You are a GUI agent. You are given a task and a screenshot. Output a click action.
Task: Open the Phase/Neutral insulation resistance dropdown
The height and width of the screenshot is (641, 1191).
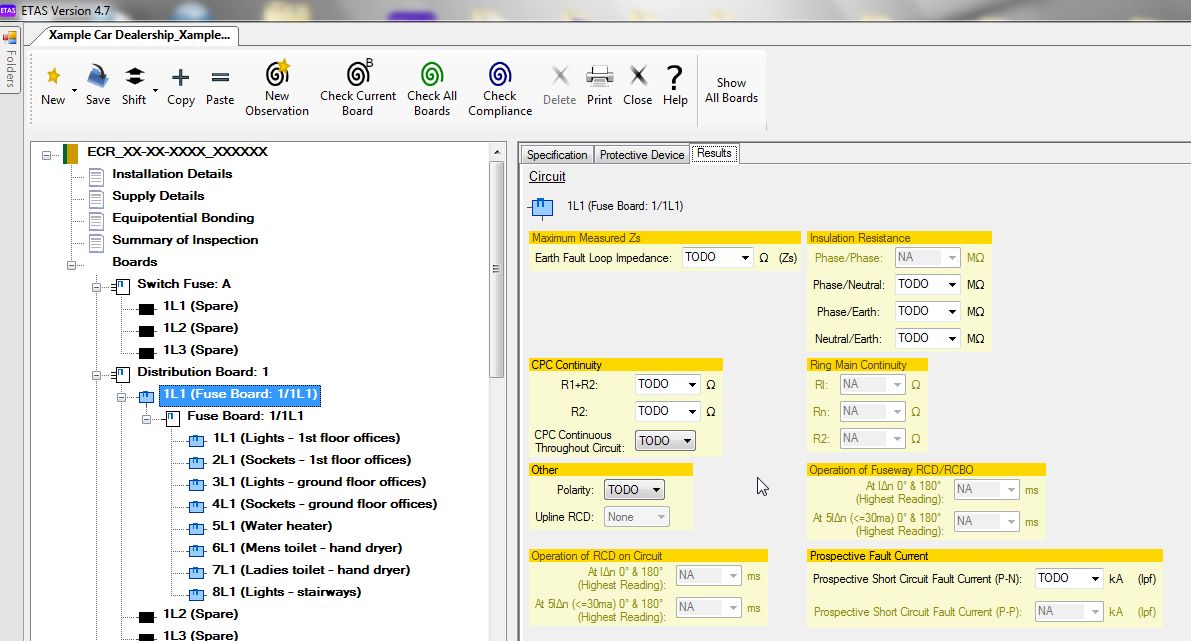[x=952, y=285]
